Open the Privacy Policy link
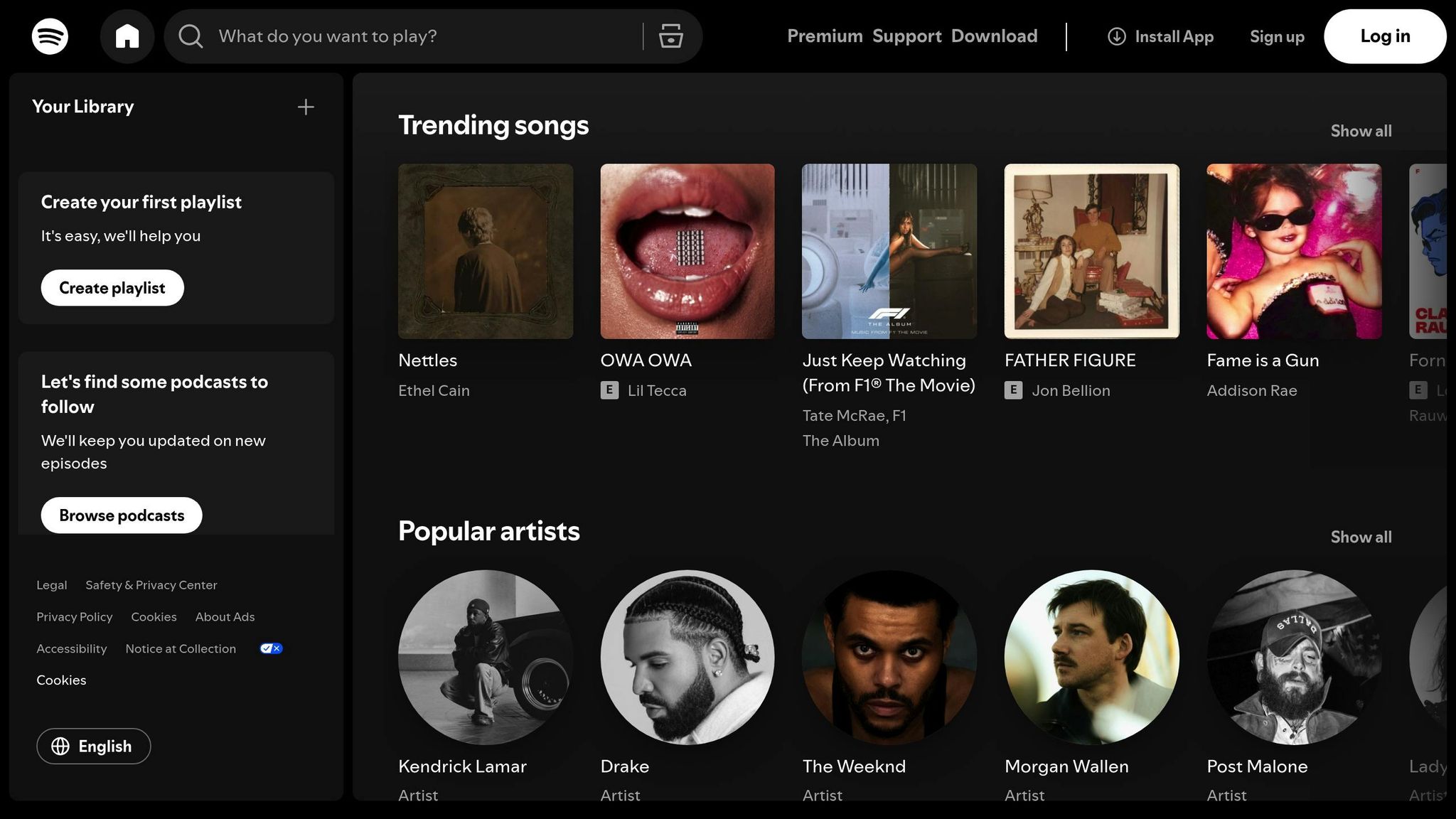Screen dimensions: 1456x819 click(75, 617)
